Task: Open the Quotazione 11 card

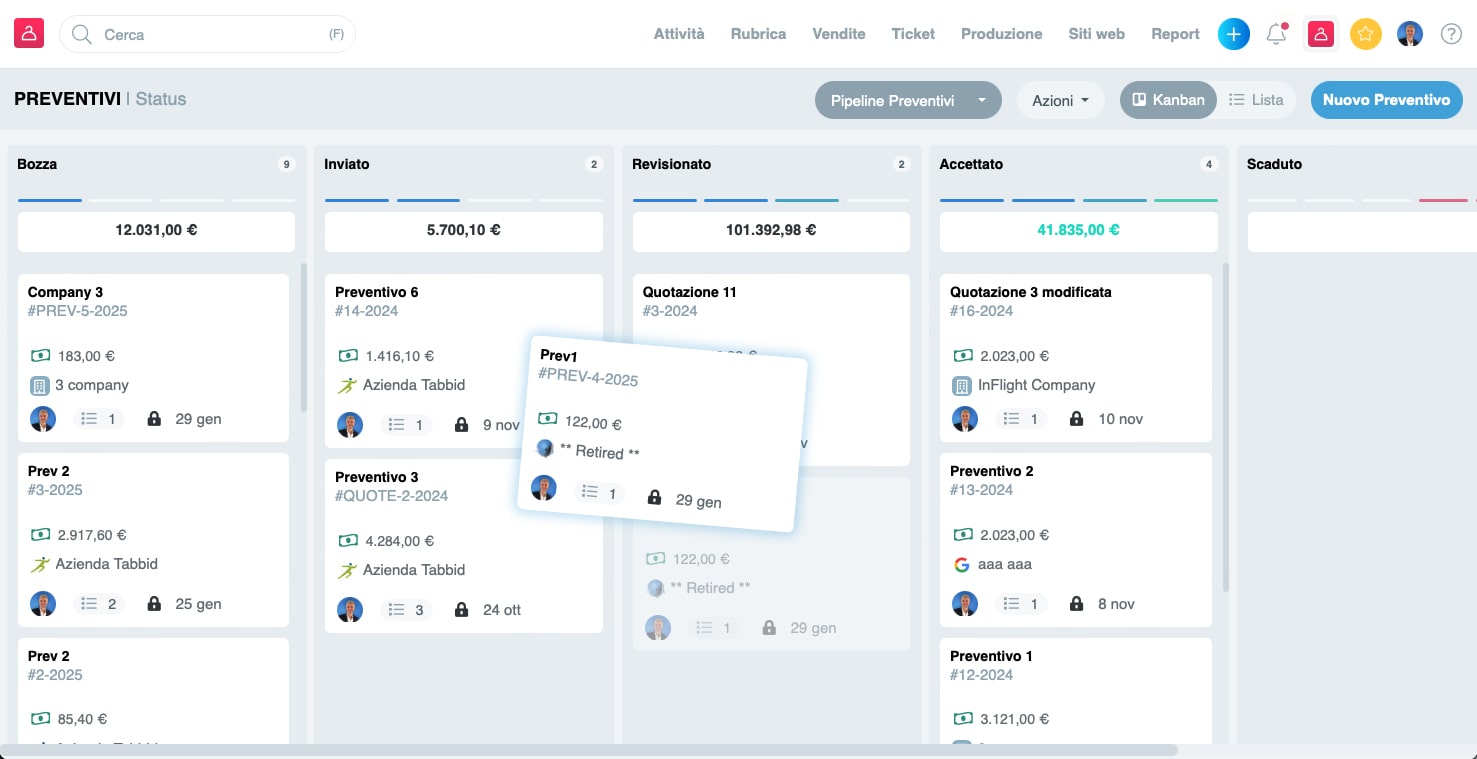Action: [x=690, y=292]
